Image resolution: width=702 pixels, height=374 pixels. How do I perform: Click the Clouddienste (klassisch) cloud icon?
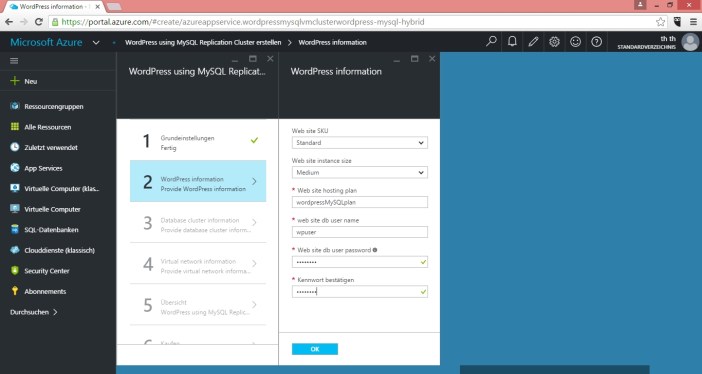tap(15, 250)
